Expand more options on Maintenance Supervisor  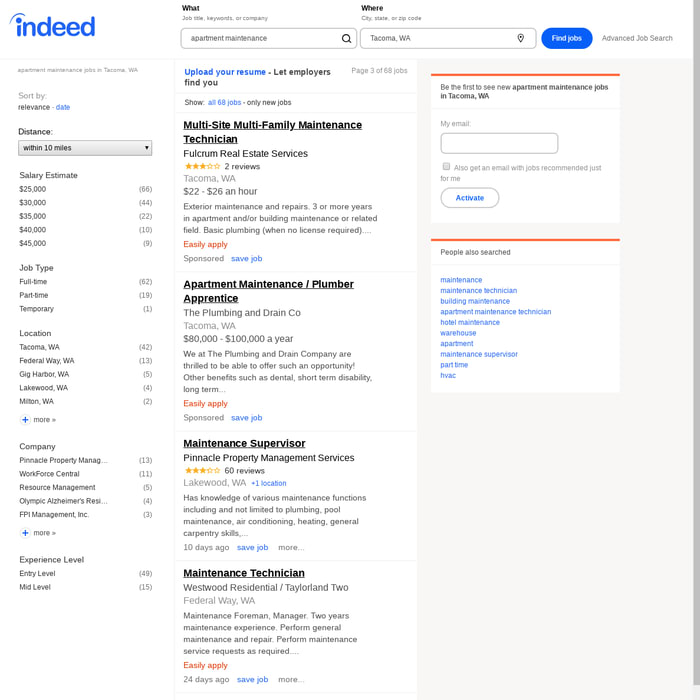click(291, 548)
